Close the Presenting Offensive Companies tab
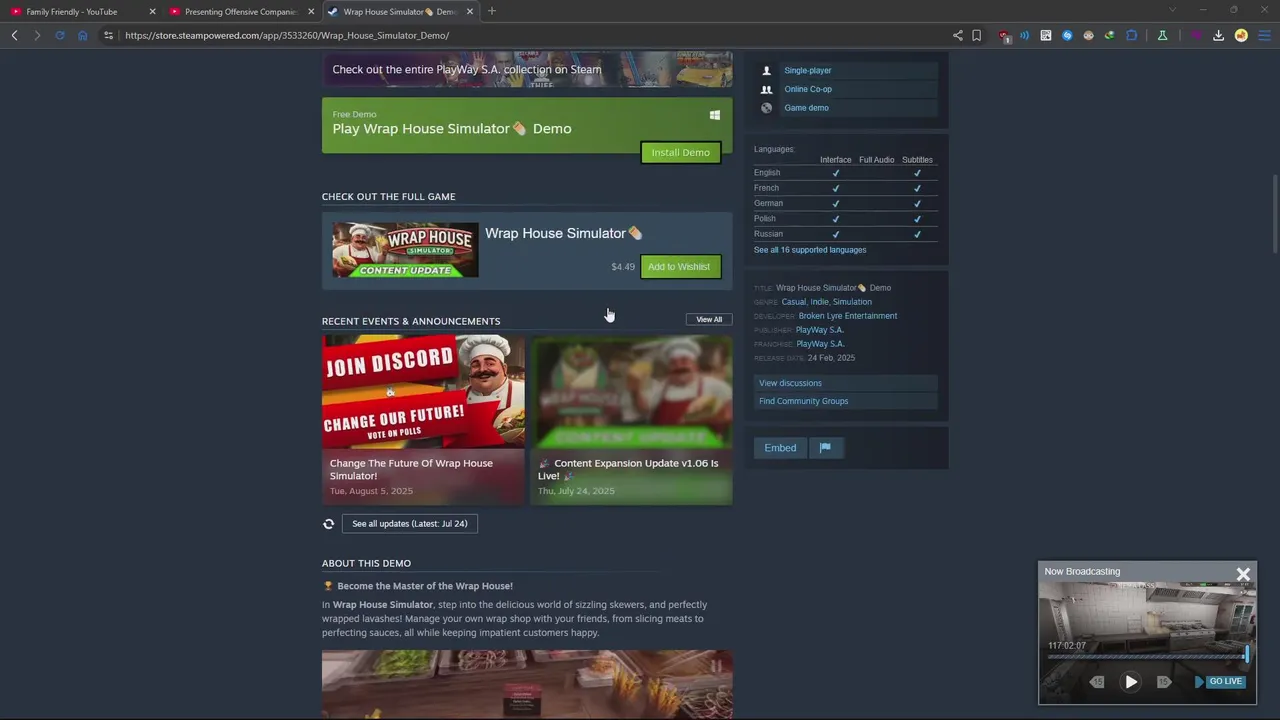This screenshot has width=1280, height=720. click(x=311, y=12)
